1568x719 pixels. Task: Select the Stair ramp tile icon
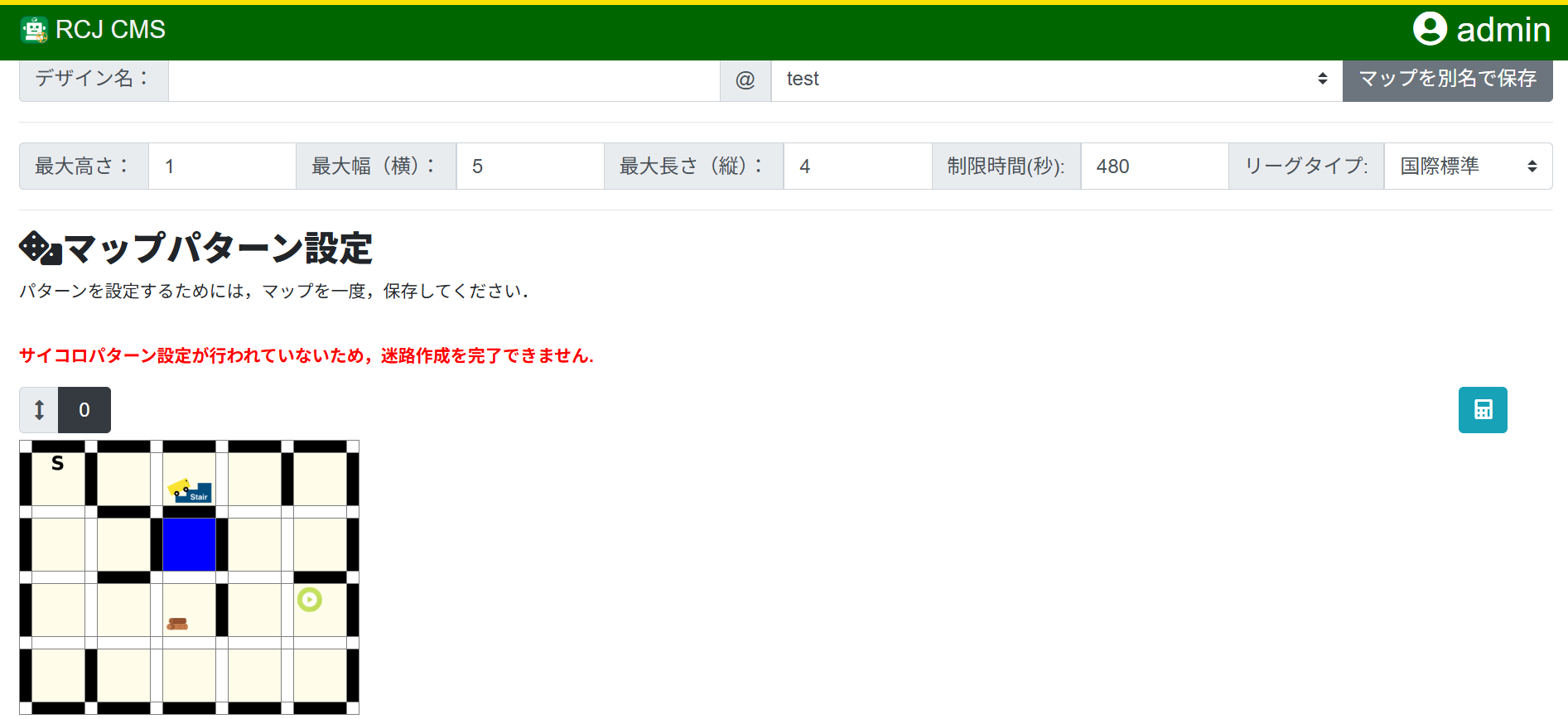coord(190,490)
